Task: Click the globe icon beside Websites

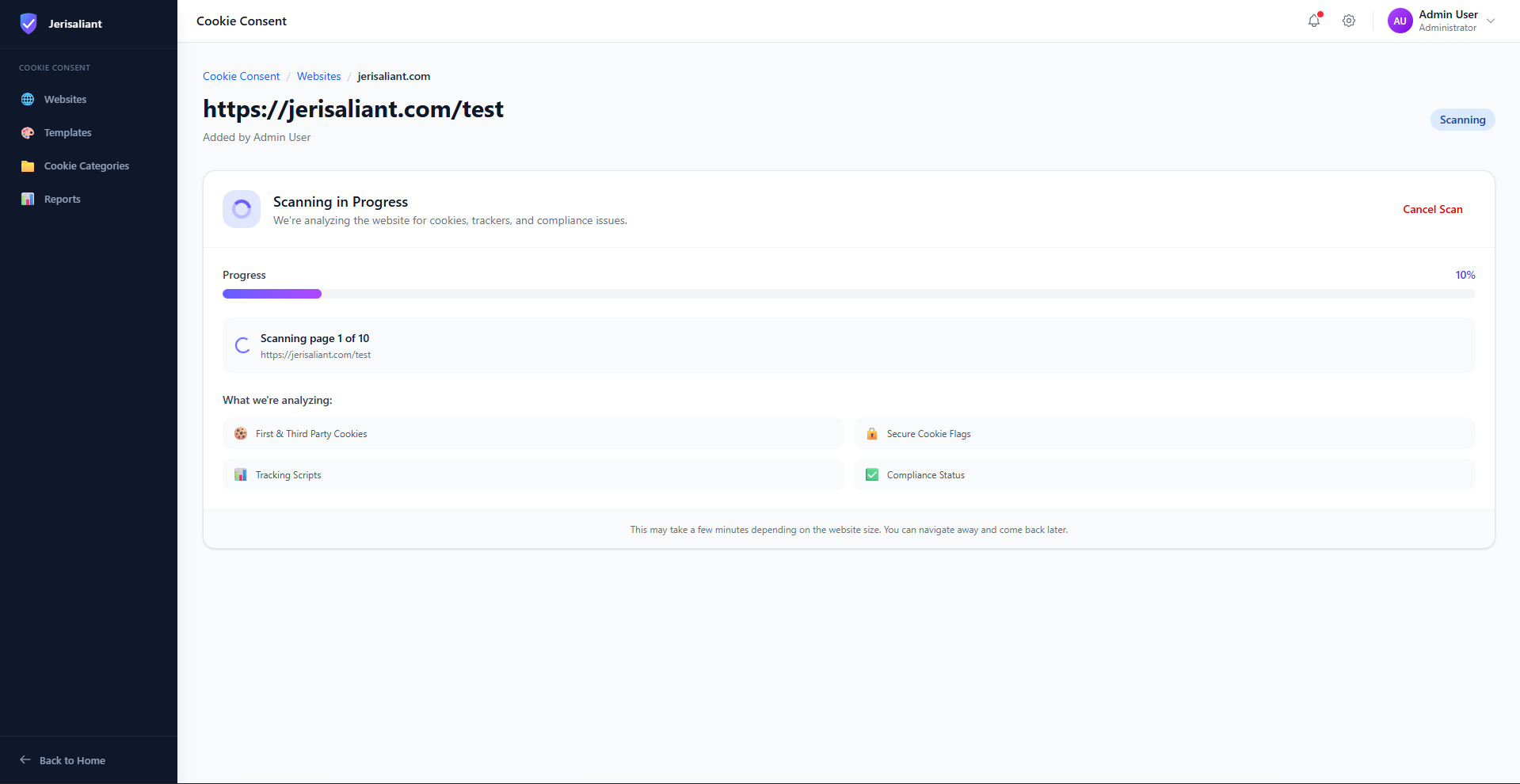Action: point(28,100)
